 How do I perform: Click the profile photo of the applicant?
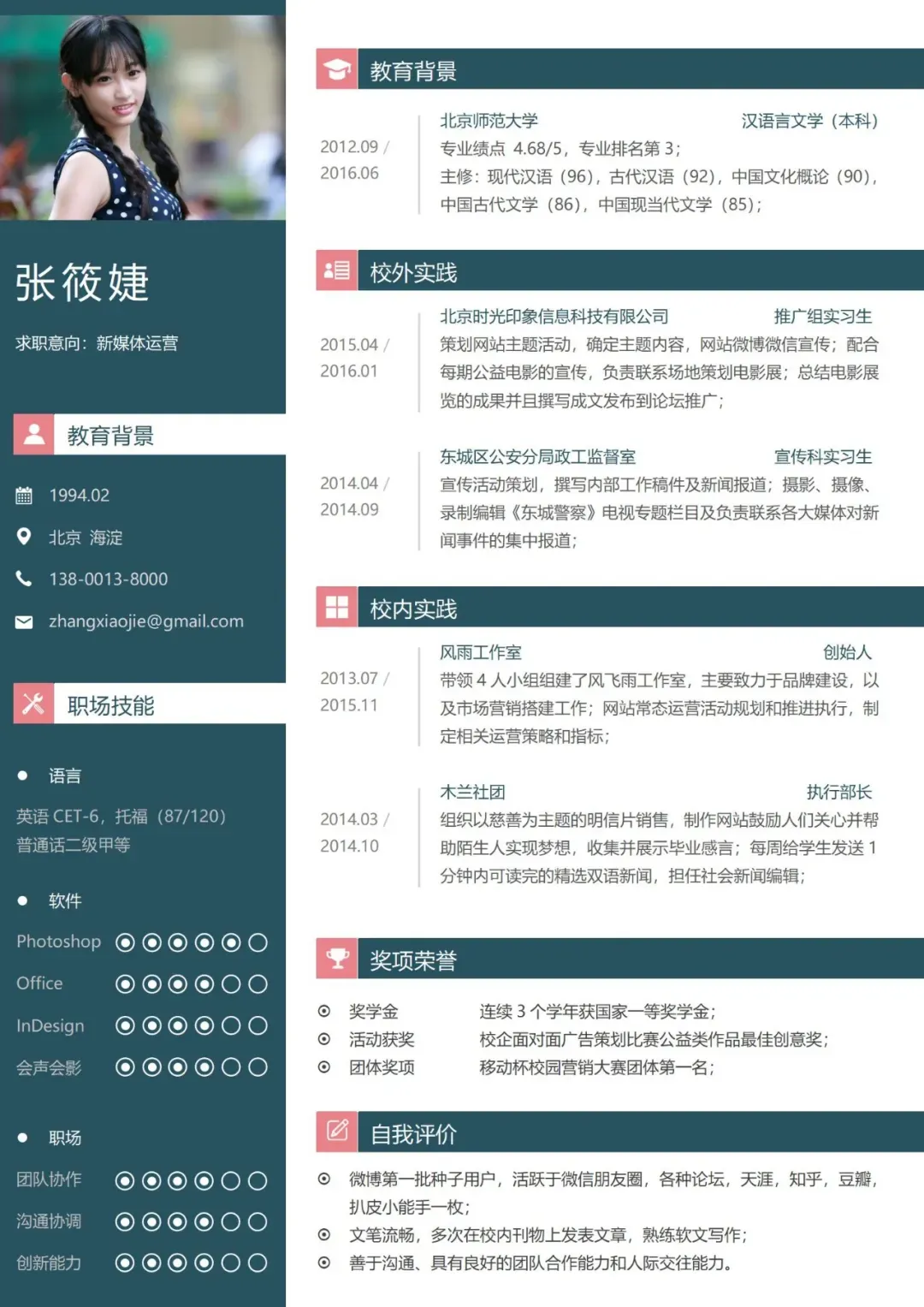click(143, 117)
